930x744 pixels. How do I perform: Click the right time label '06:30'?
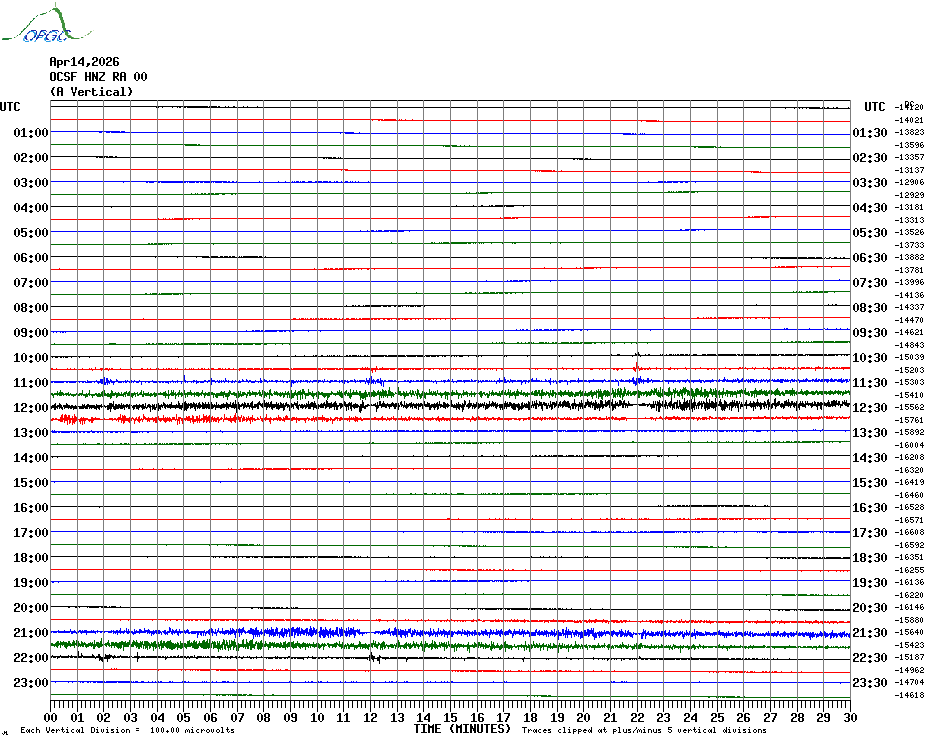tap(870, 257)
